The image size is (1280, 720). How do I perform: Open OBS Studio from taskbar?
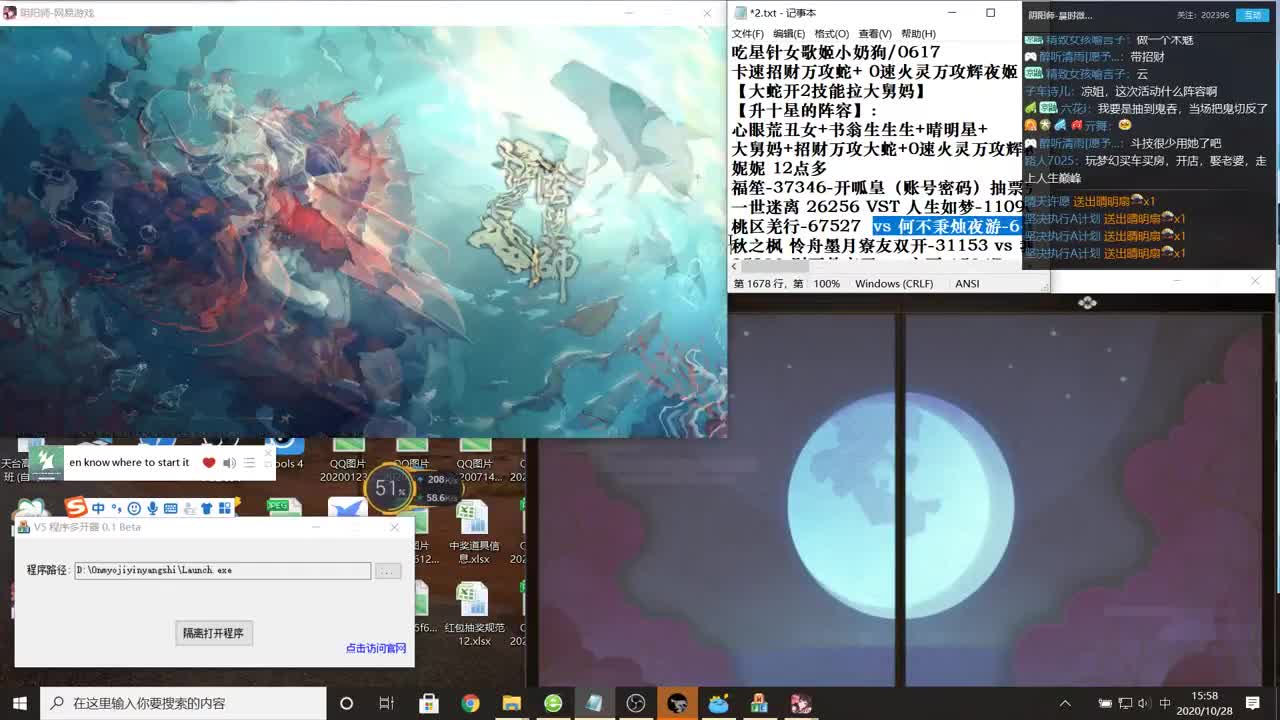(636, 703)
